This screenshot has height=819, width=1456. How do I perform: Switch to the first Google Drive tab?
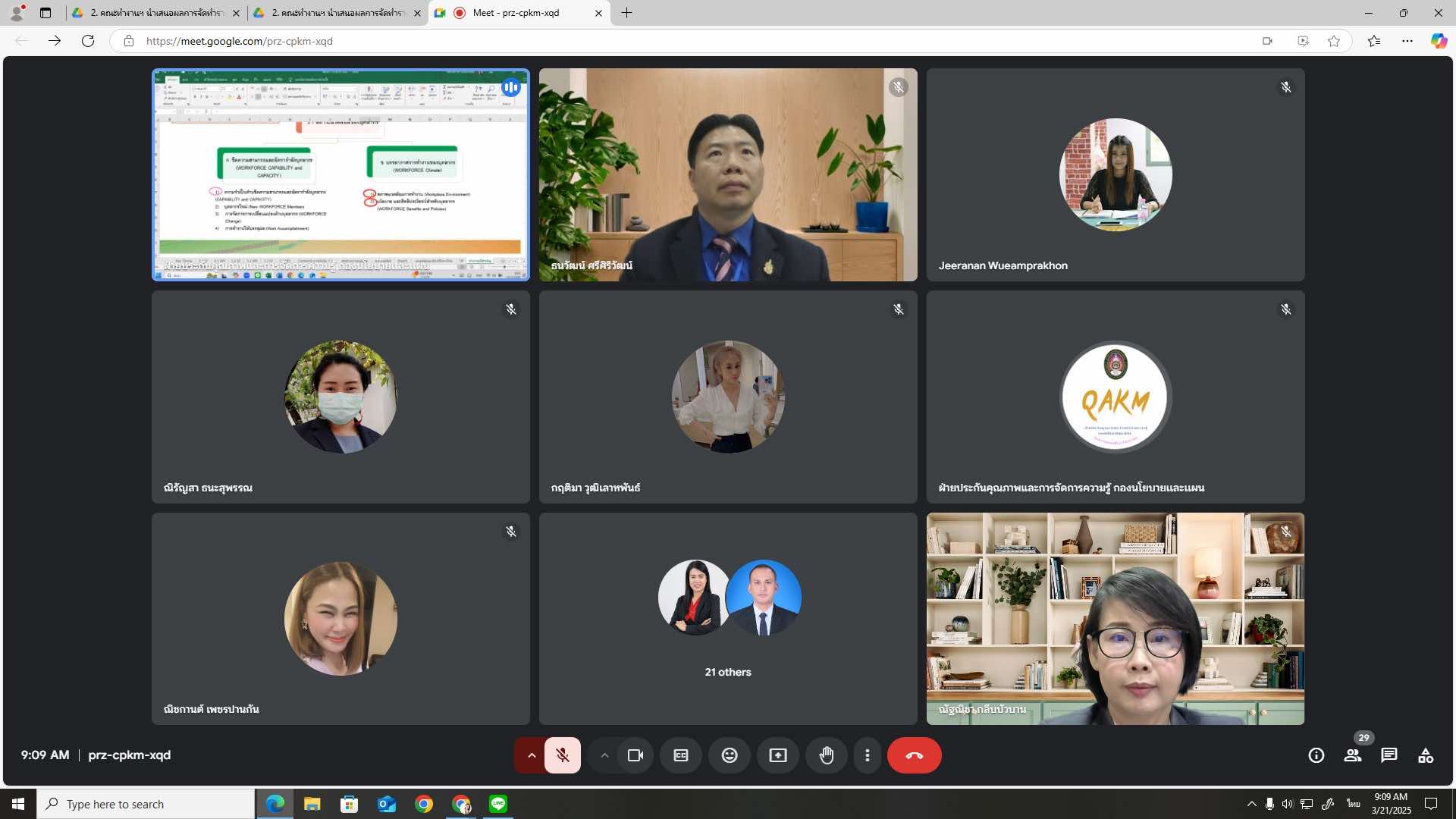155,13
